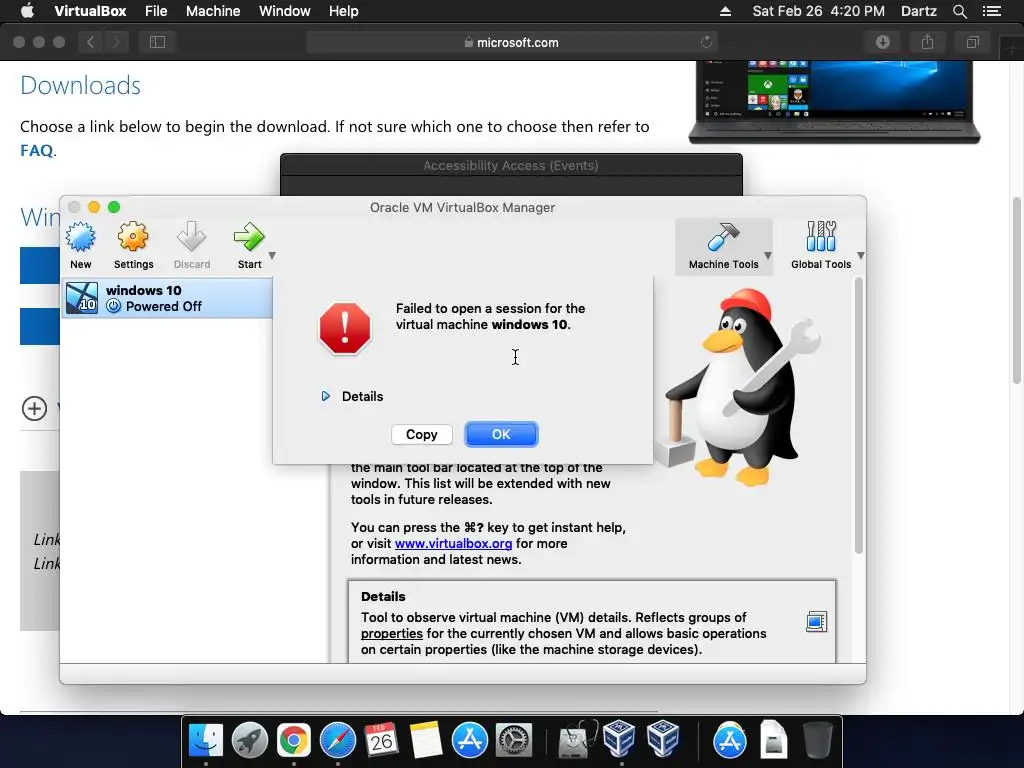This screenshot has width=1024, height=768.
Task: Click the Details tool monitor icon
Action: (816, 621)
